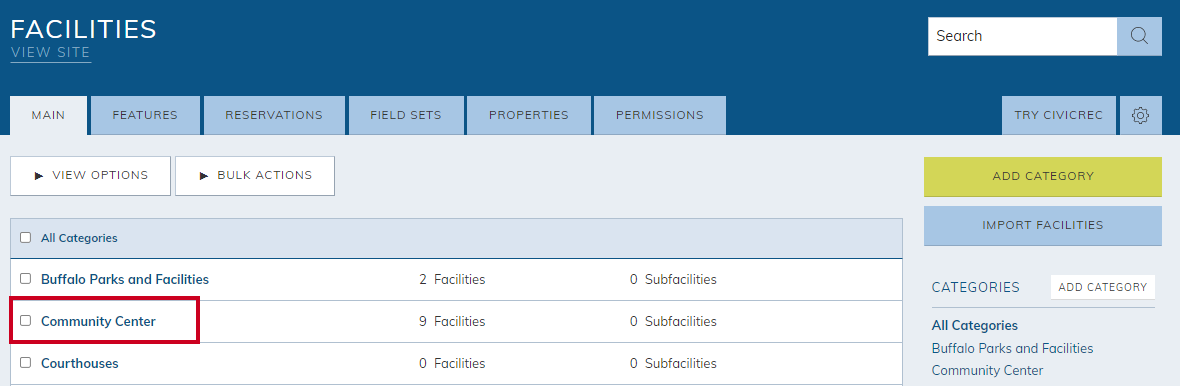
Task: Toggle the Courthouses checkbox
Action: tap(26, 363)
